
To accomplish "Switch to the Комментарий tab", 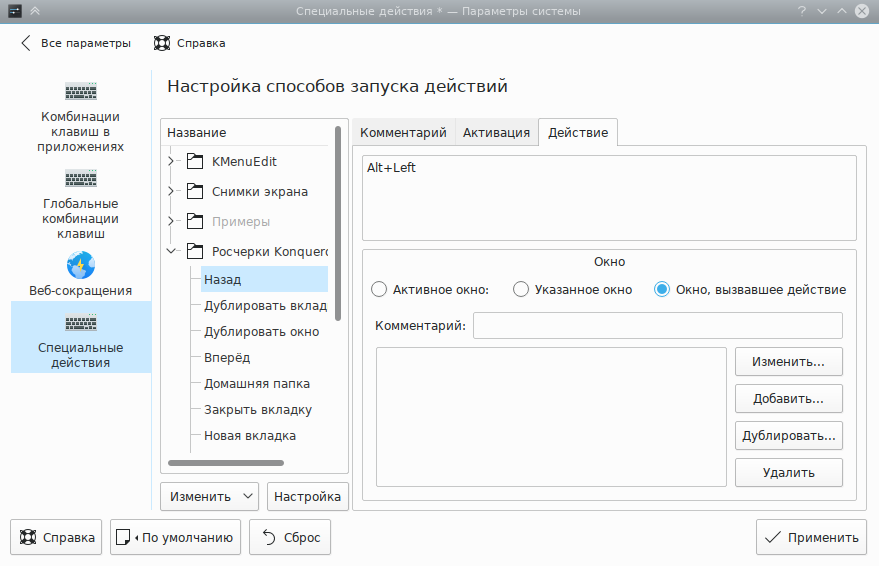I will pos(403,133).
